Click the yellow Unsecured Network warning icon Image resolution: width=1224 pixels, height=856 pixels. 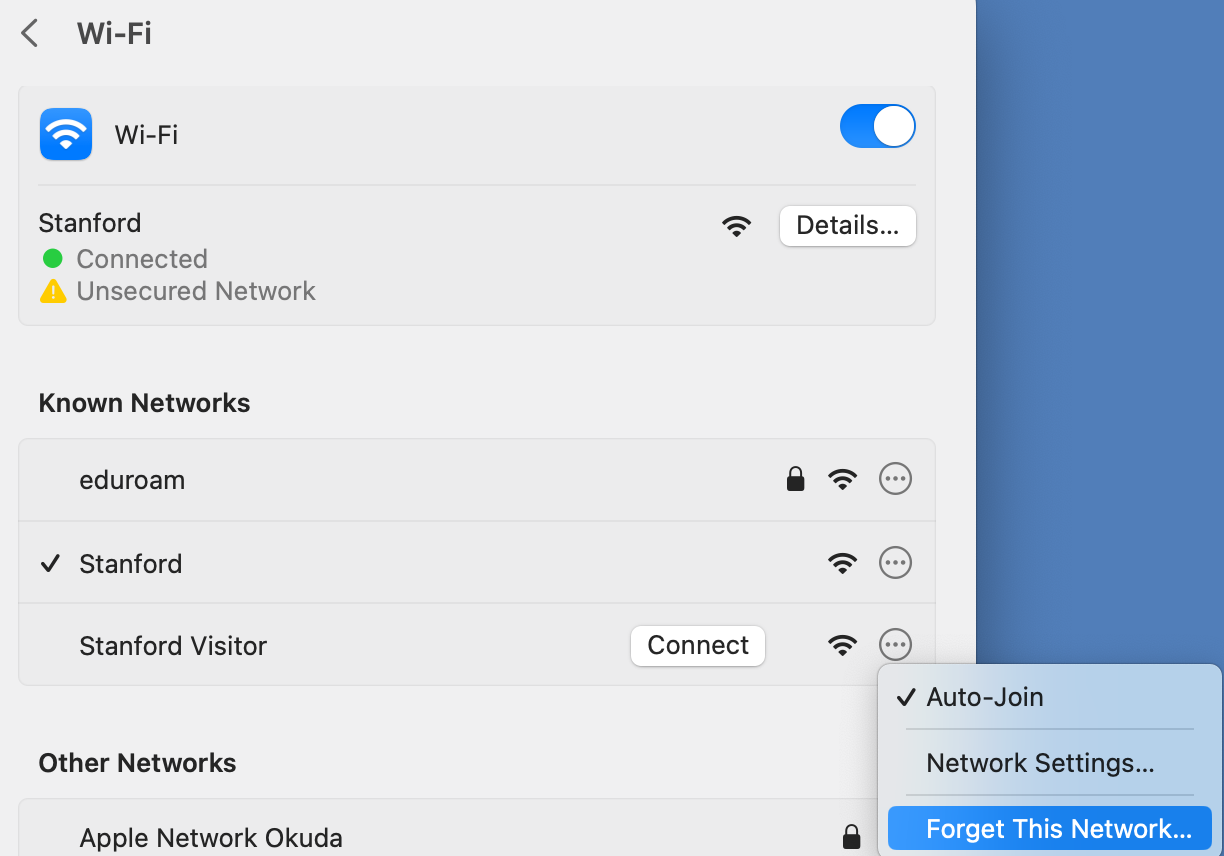pos(52,292)
